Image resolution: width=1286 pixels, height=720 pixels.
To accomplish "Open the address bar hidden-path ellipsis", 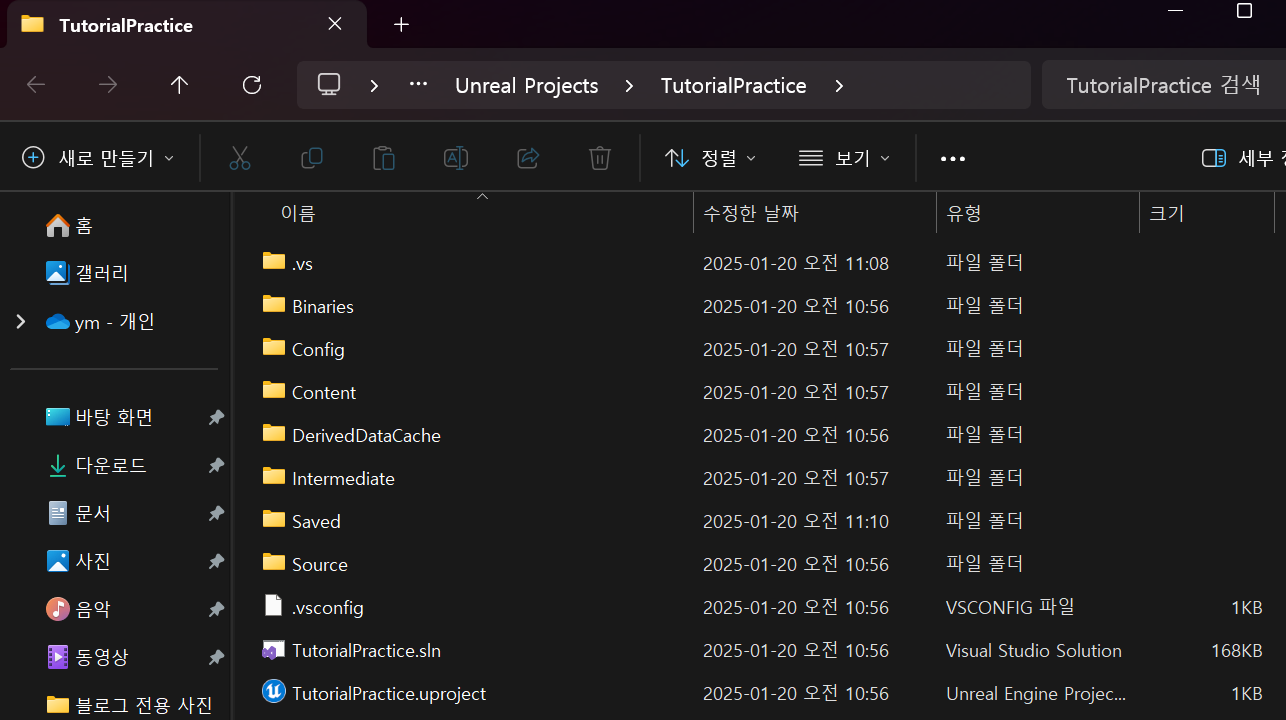I will click(418, 85).
